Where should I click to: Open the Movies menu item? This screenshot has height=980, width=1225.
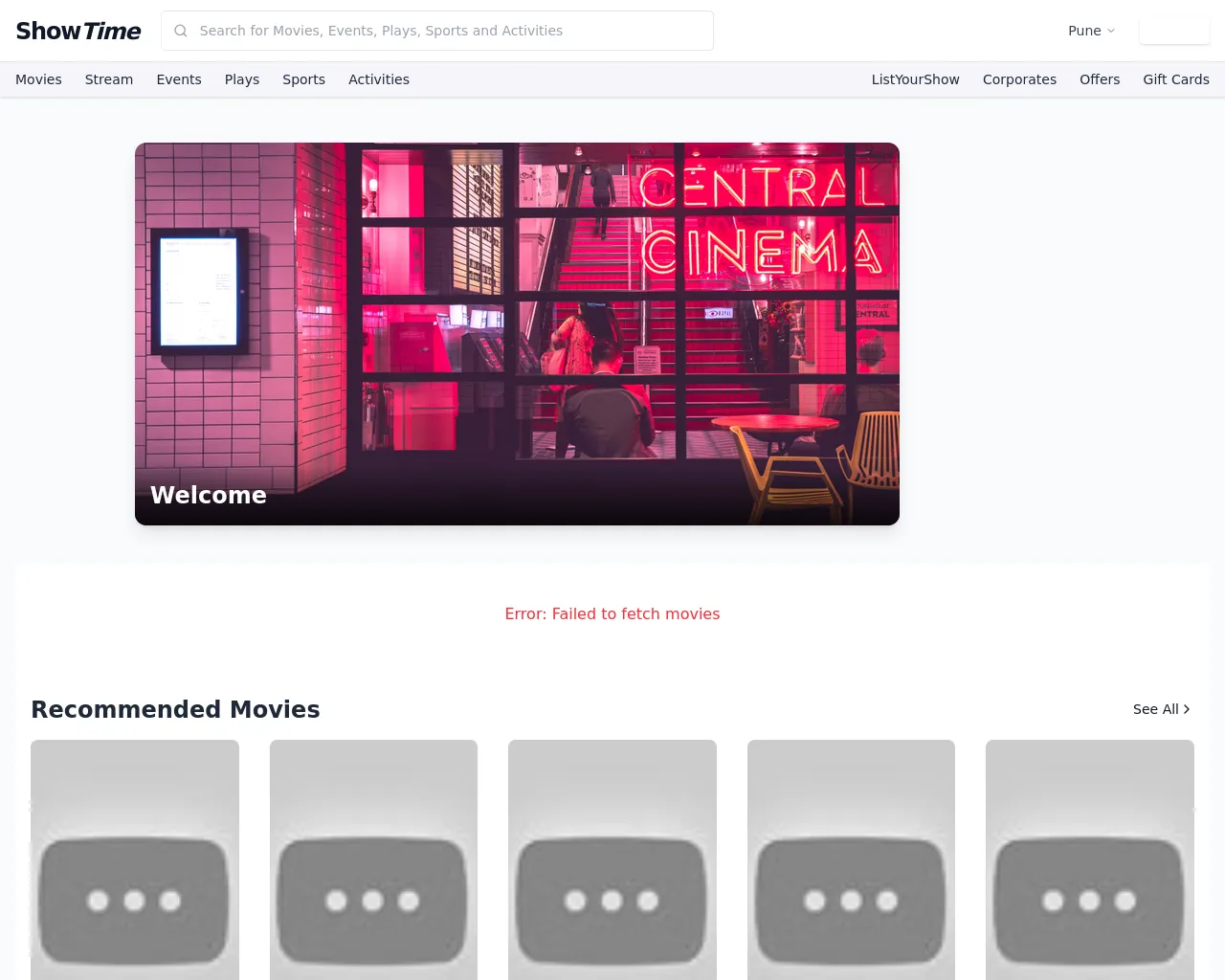pos(38,79)
